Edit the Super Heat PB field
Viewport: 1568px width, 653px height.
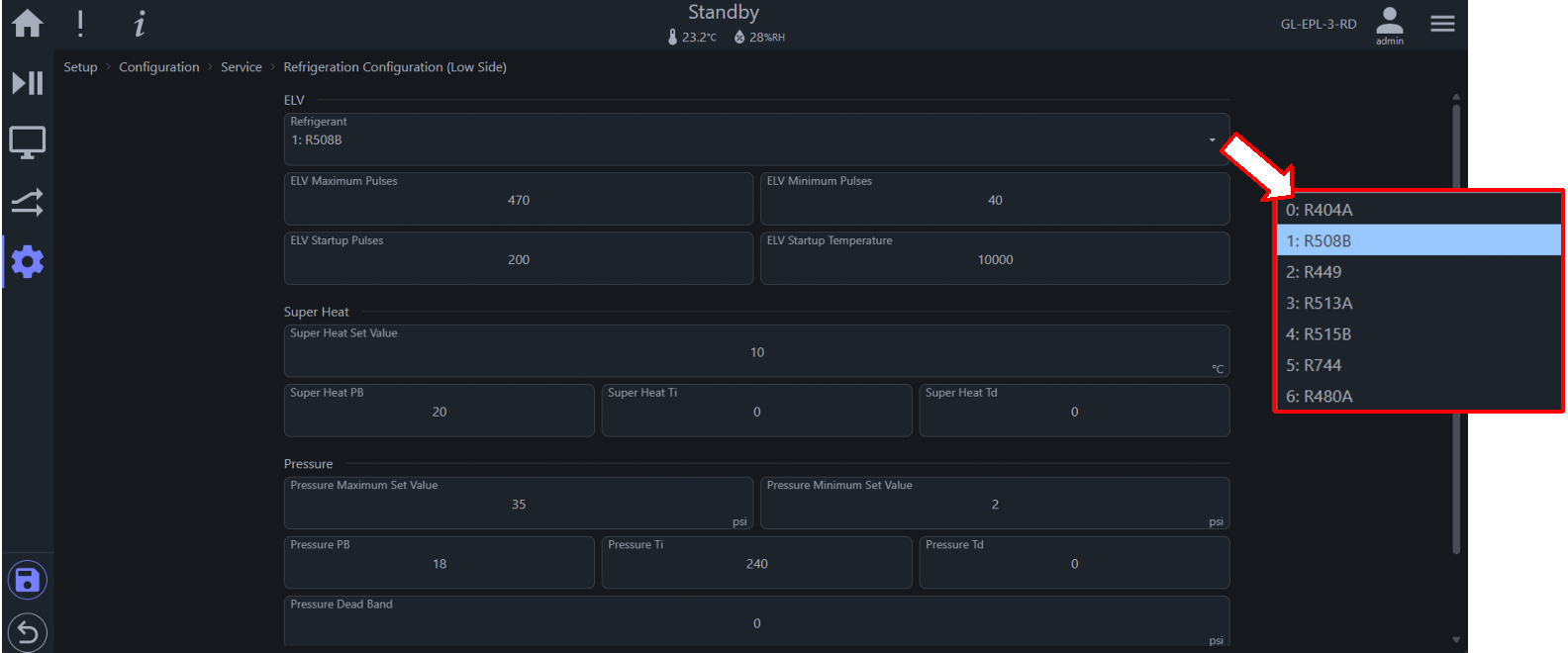click(440, 411)
